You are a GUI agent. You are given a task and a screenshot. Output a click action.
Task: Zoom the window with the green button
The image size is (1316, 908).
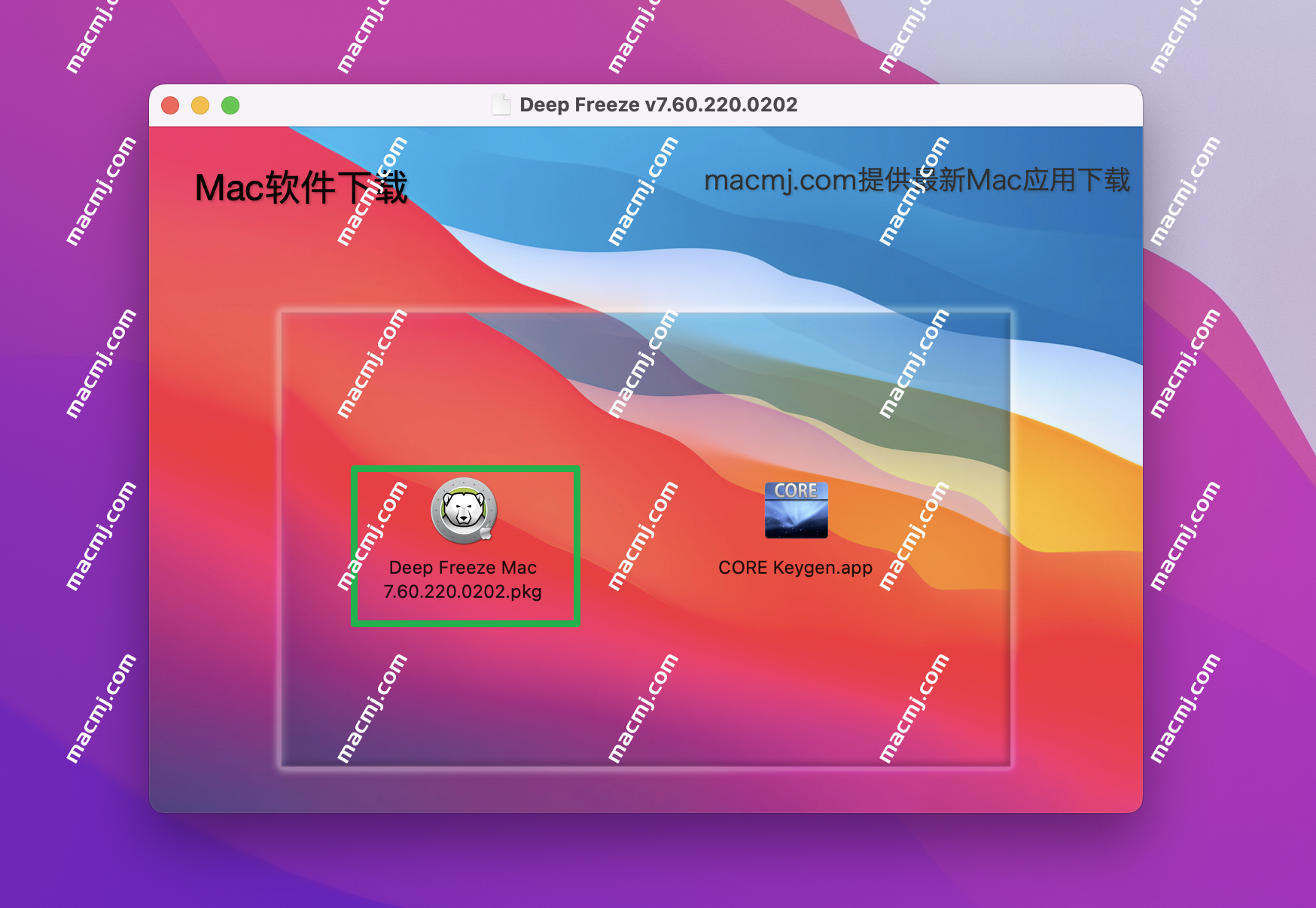click(230, 105)
